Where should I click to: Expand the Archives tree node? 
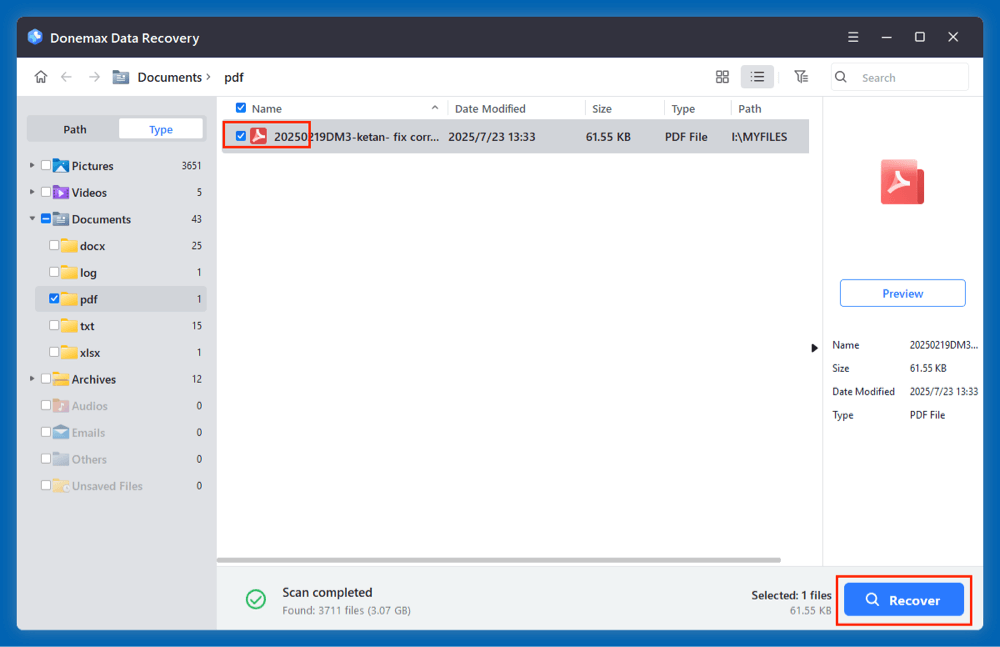[31, 379]
